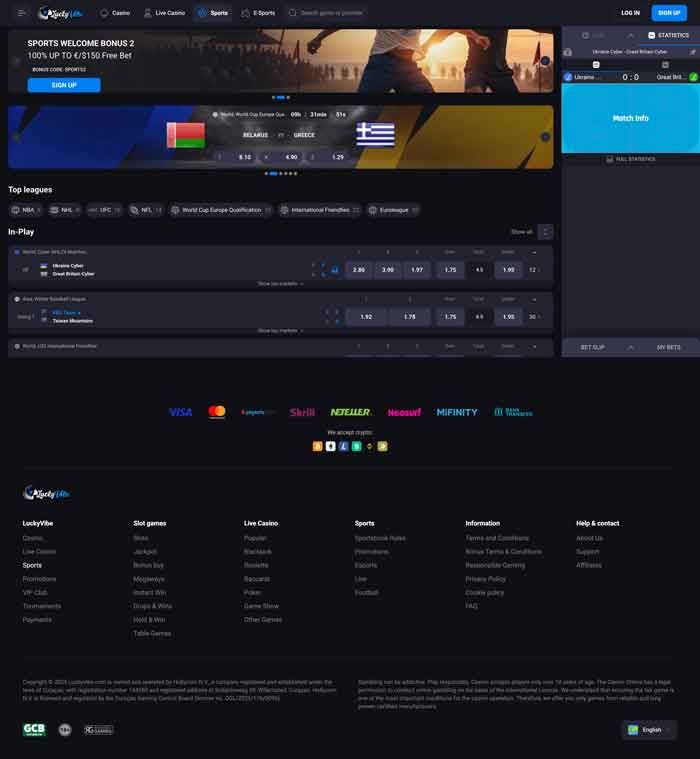Open the hamburger menu icon
The height and width of the screenshot is (759, 700).
[21, 13]
